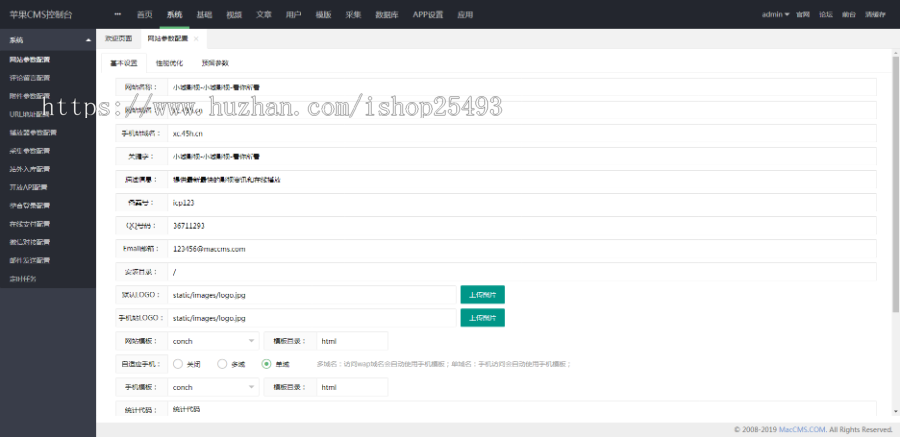Switch to the 性能优化 tab
Screen dimensions: 900x437
[170, 62]
